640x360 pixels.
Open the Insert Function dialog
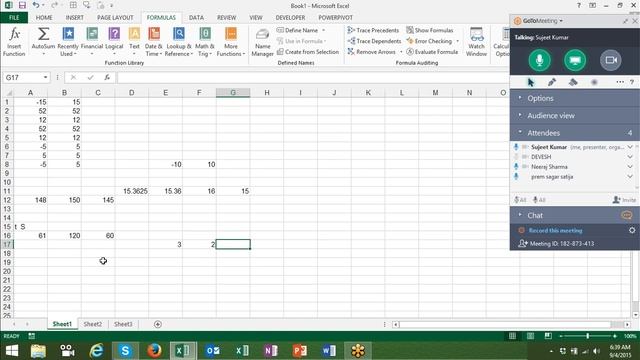pos(14,42)
